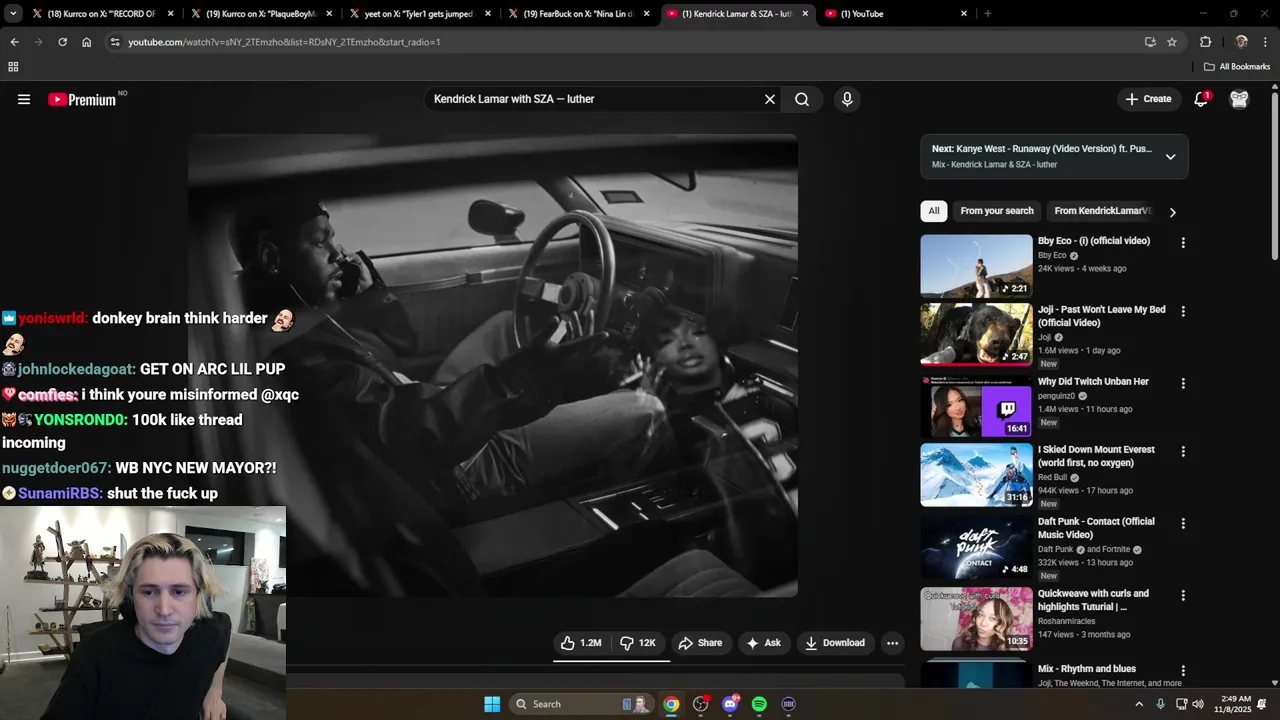1280x720 pixels.
Task: Open Chrome extensions puzzle icon
Action: point(1205,42)
